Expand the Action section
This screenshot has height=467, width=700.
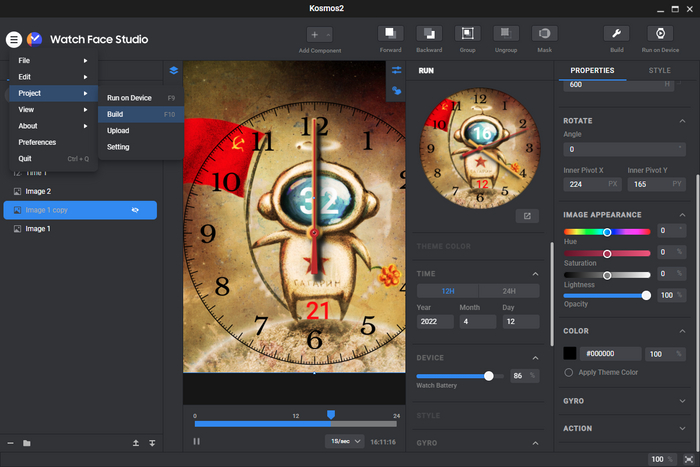click(x=681, y=429)
